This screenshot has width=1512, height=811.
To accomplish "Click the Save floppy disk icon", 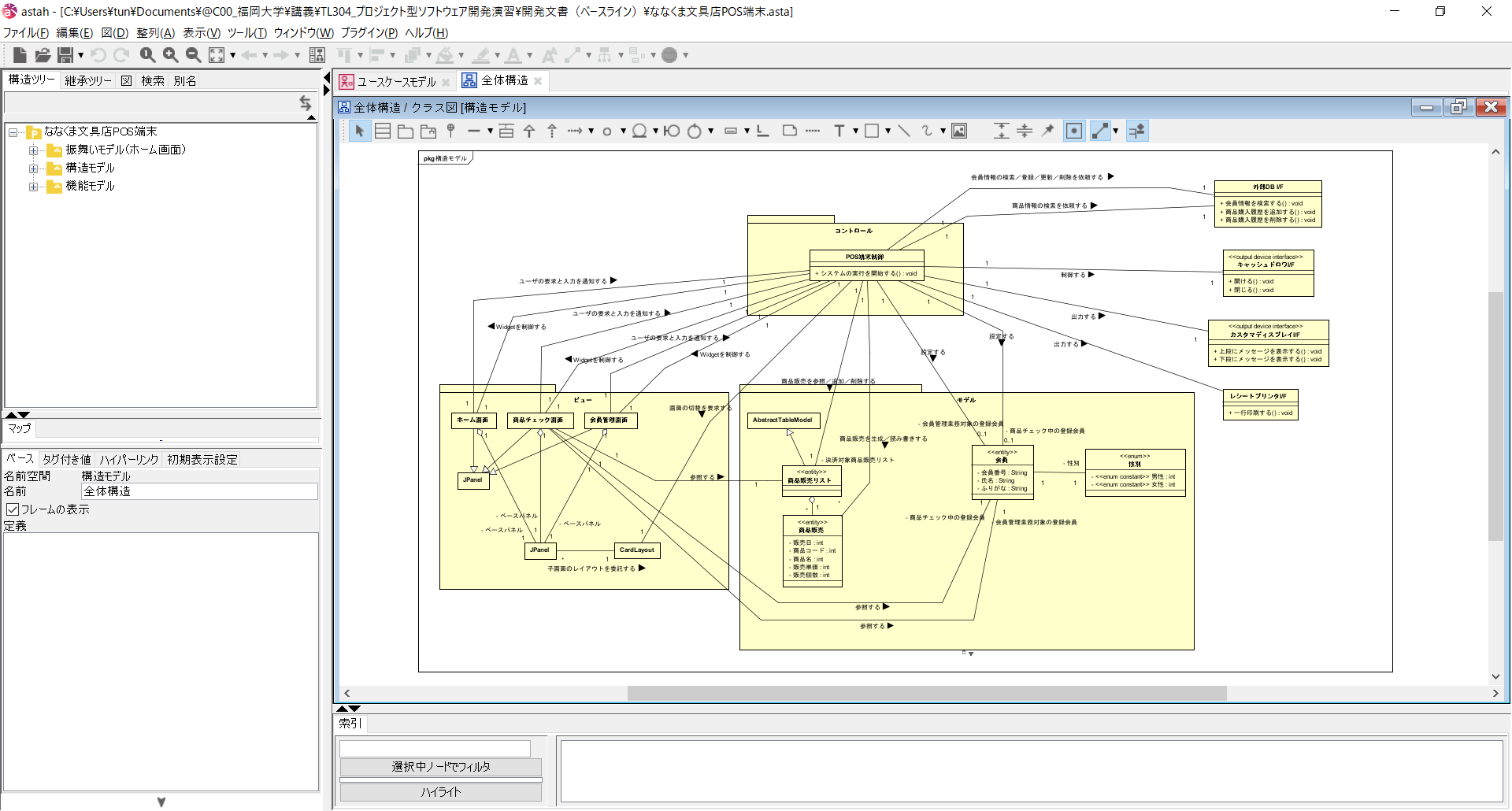I will pyautogui.click(x=65, y=54).
